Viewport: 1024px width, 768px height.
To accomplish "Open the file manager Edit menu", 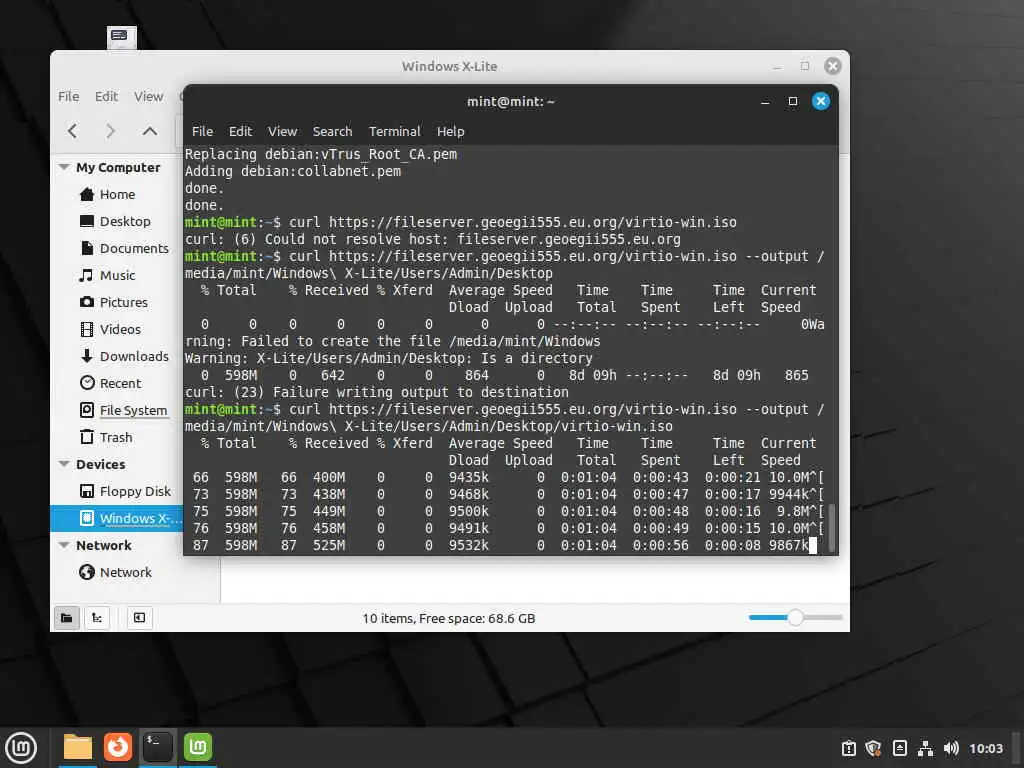I will pos(106,97).
